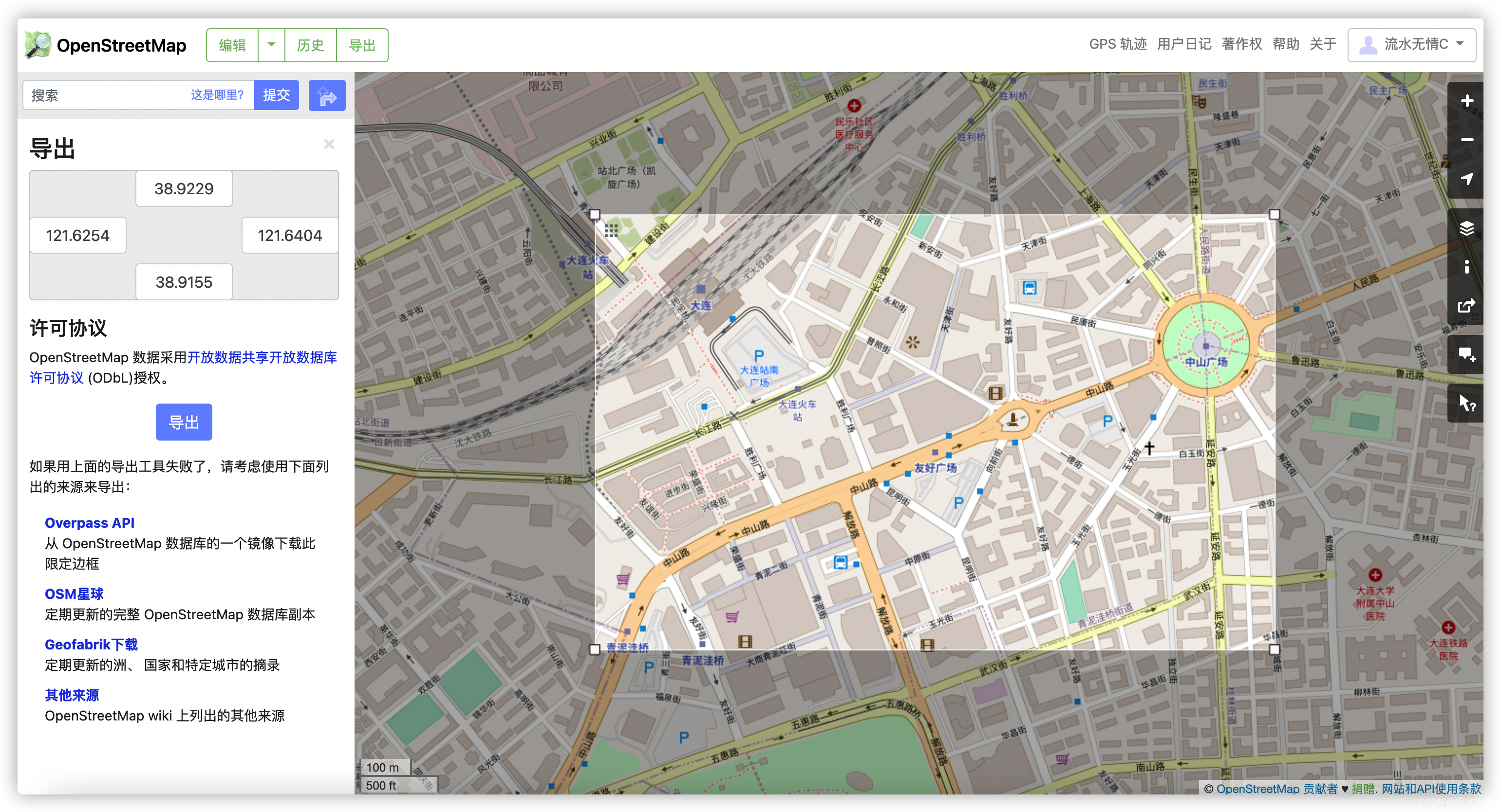Open the map key info icon

[x=1466, y=267]
